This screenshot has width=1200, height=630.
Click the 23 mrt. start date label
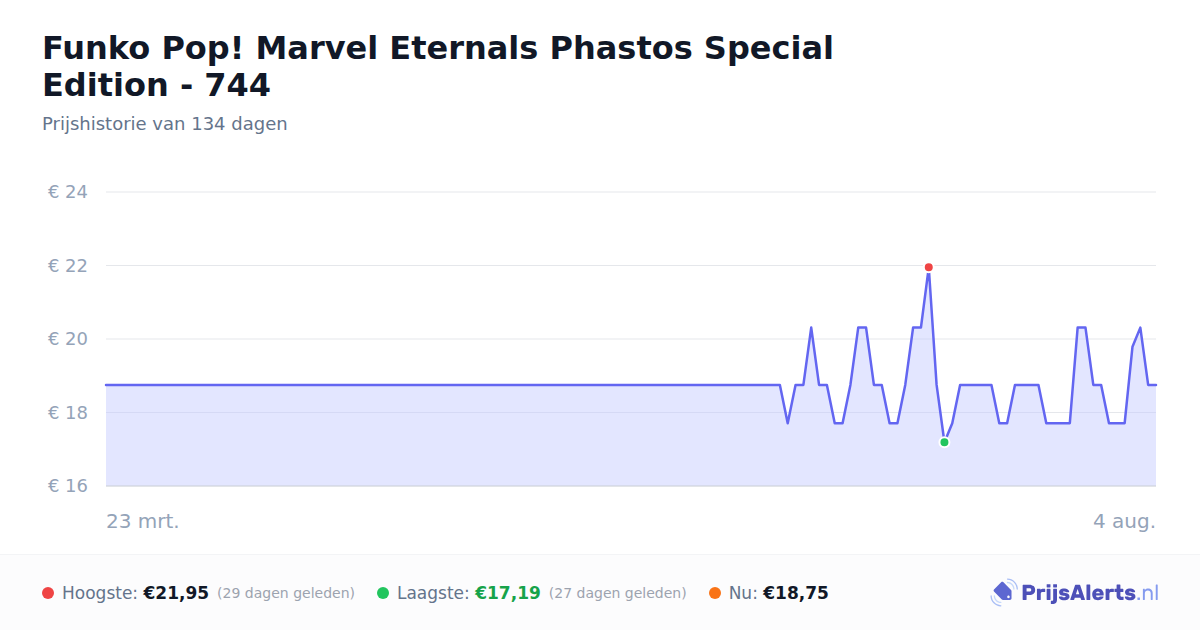click(x=143, y=521)
